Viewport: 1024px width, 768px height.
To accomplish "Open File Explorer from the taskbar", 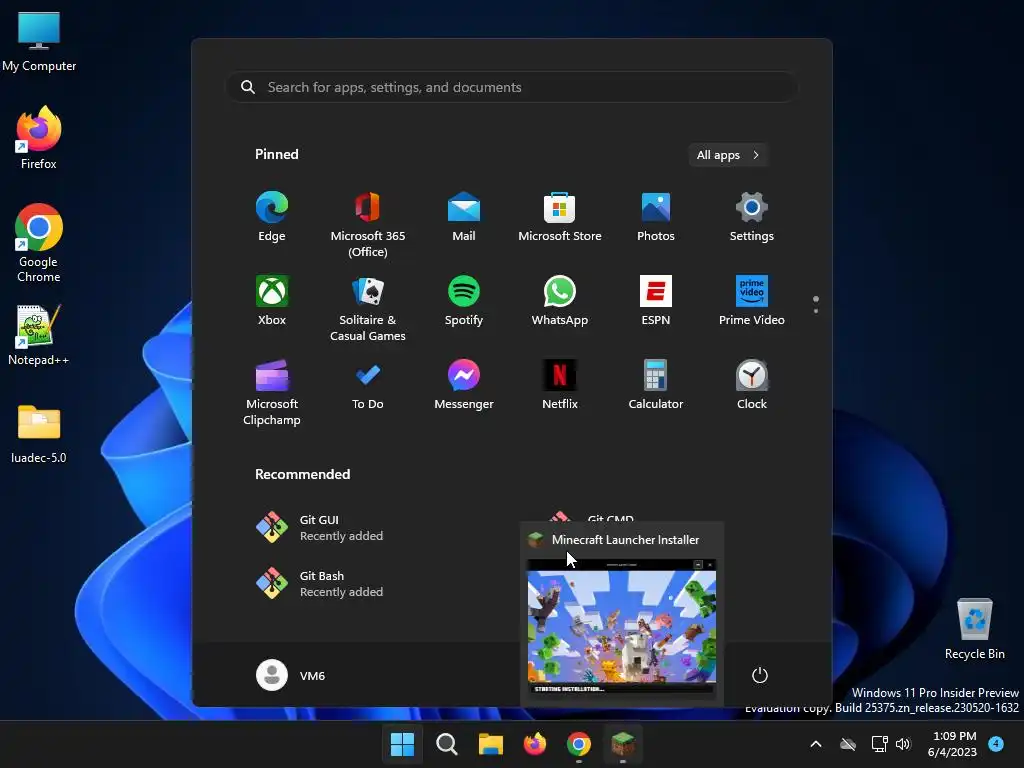I will click(490, 744).
